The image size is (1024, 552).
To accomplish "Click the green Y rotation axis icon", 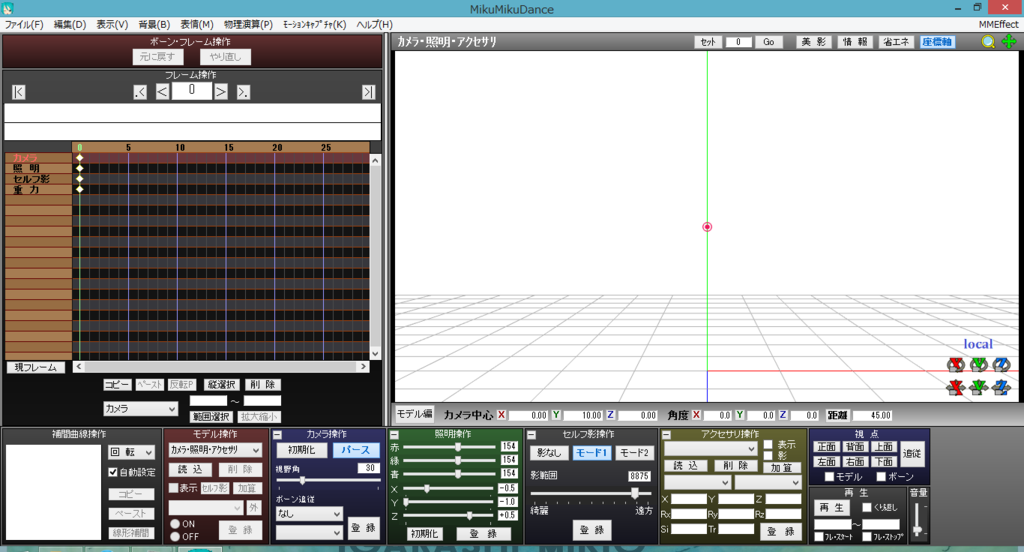I will click(x=978, y=365).
